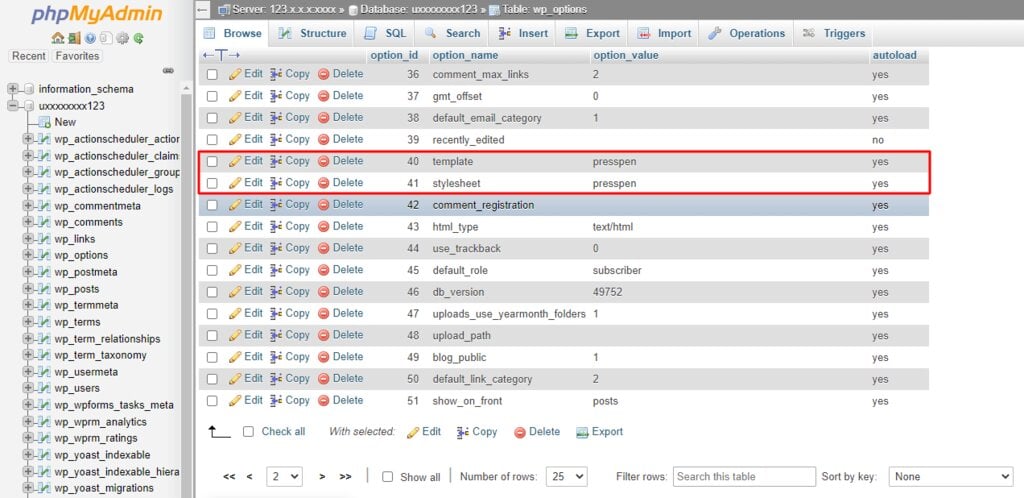The height and width of the screenshot is (498, 1024).
Task: Switch to the Structure tab
Action: click(x=312, y=33)
